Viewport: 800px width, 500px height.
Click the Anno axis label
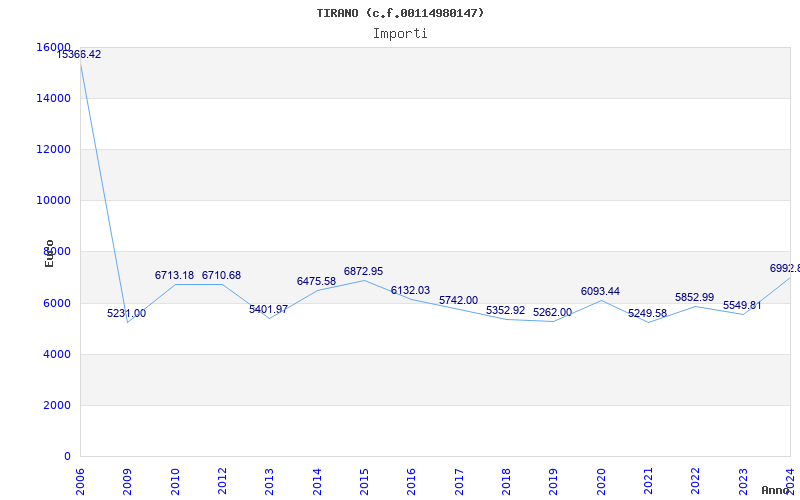click(x=776, y=490)
